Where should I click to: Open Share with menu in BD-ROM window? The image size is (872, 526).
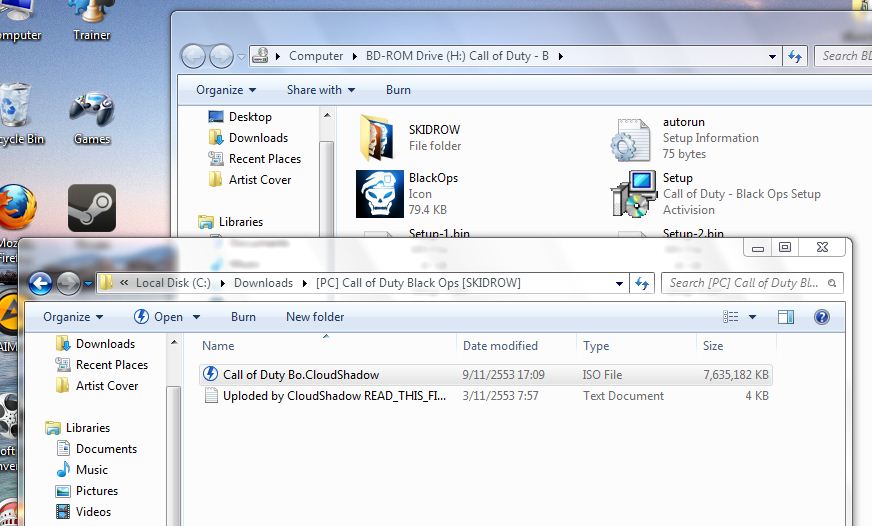(321, 90)
